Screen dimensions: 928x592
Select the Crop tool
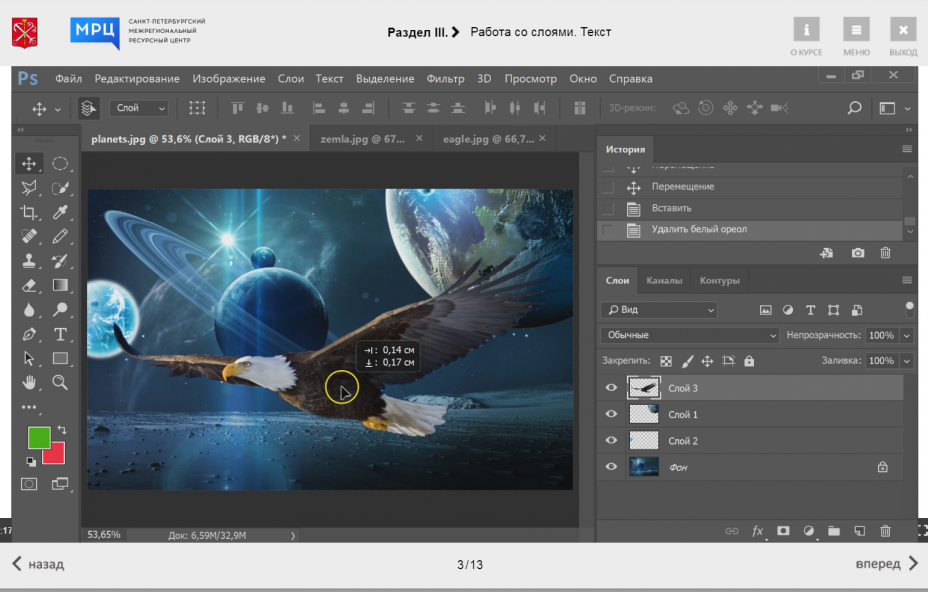pyautogui.click(x=29, y=212)
